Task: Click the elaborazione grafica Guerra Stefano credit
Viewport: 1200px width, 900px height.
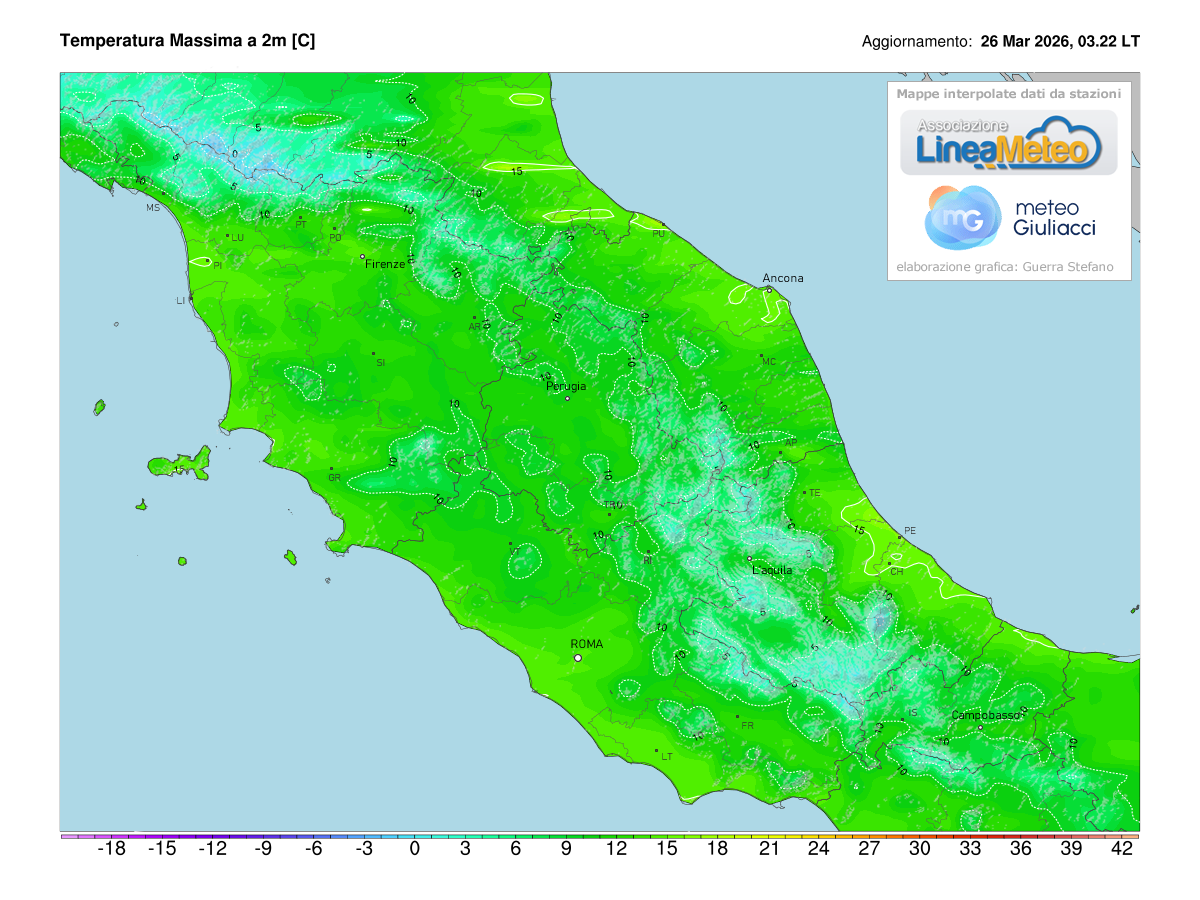Action: point(1006,267)
